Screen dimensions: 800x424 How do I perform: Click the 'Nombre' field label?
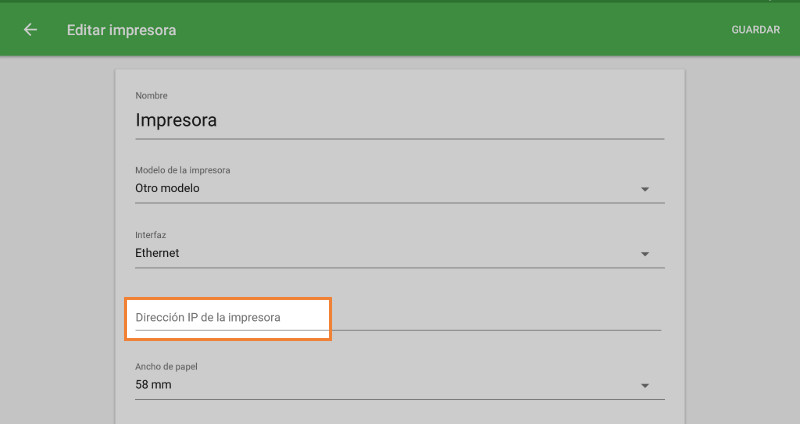(152, 95)
